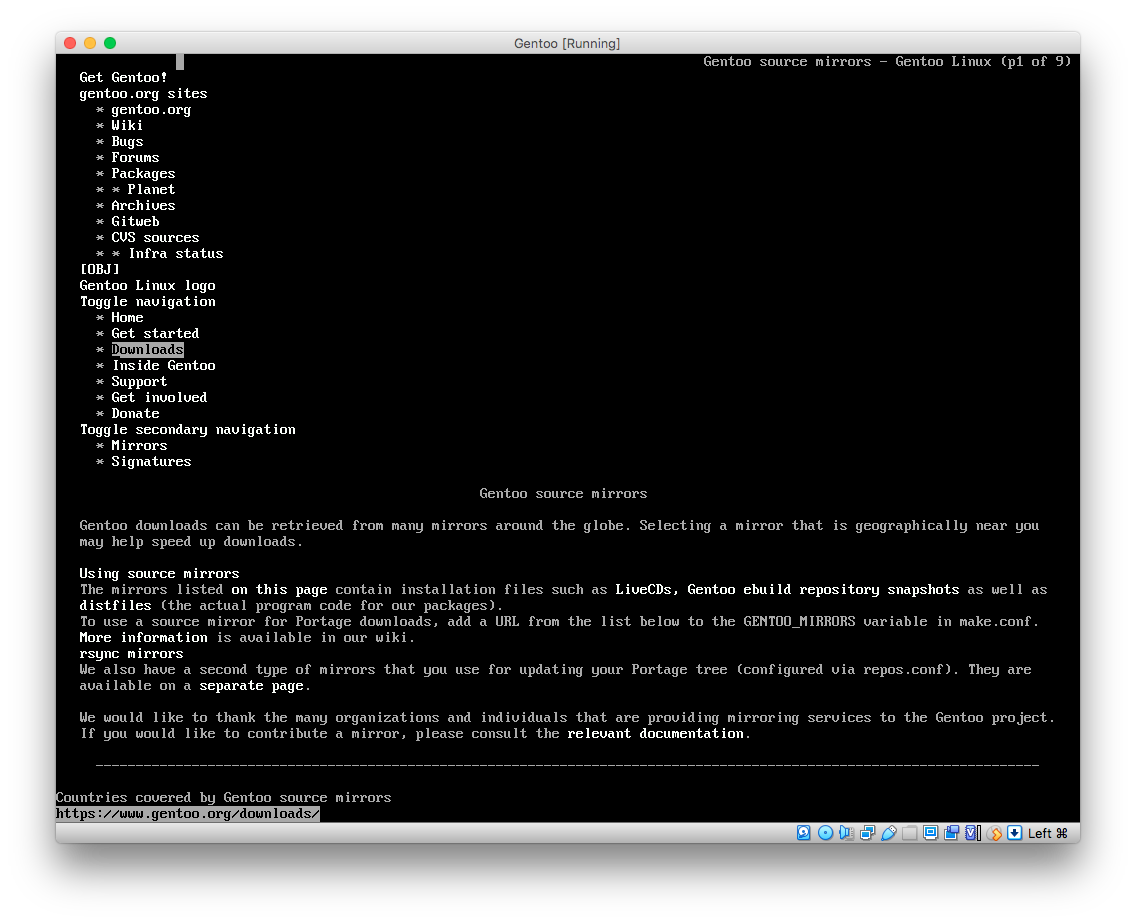Click the Gentoo Linux logo link
This screenshot has height=923, width=1136.
[147, 285]
